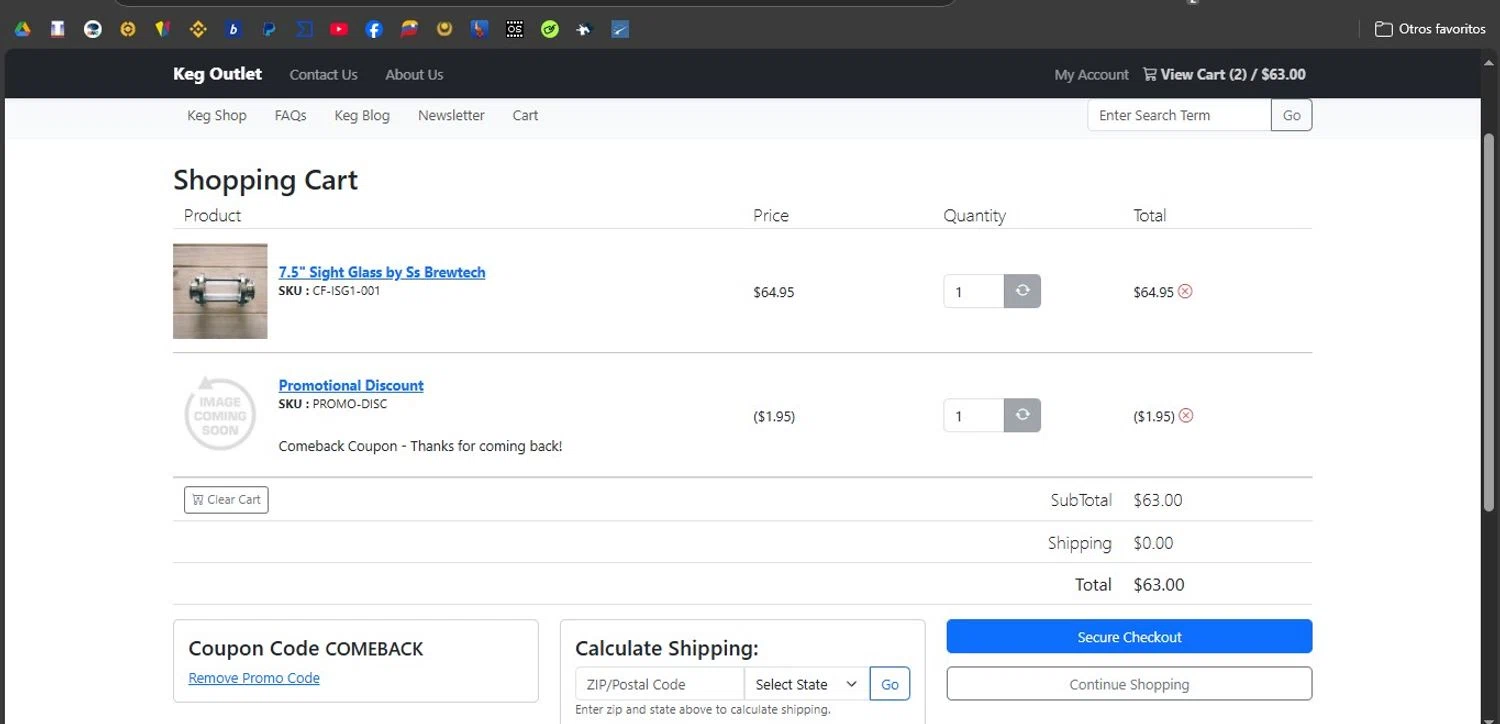Open the Facebook bookmark icon

tap(374, 29)
